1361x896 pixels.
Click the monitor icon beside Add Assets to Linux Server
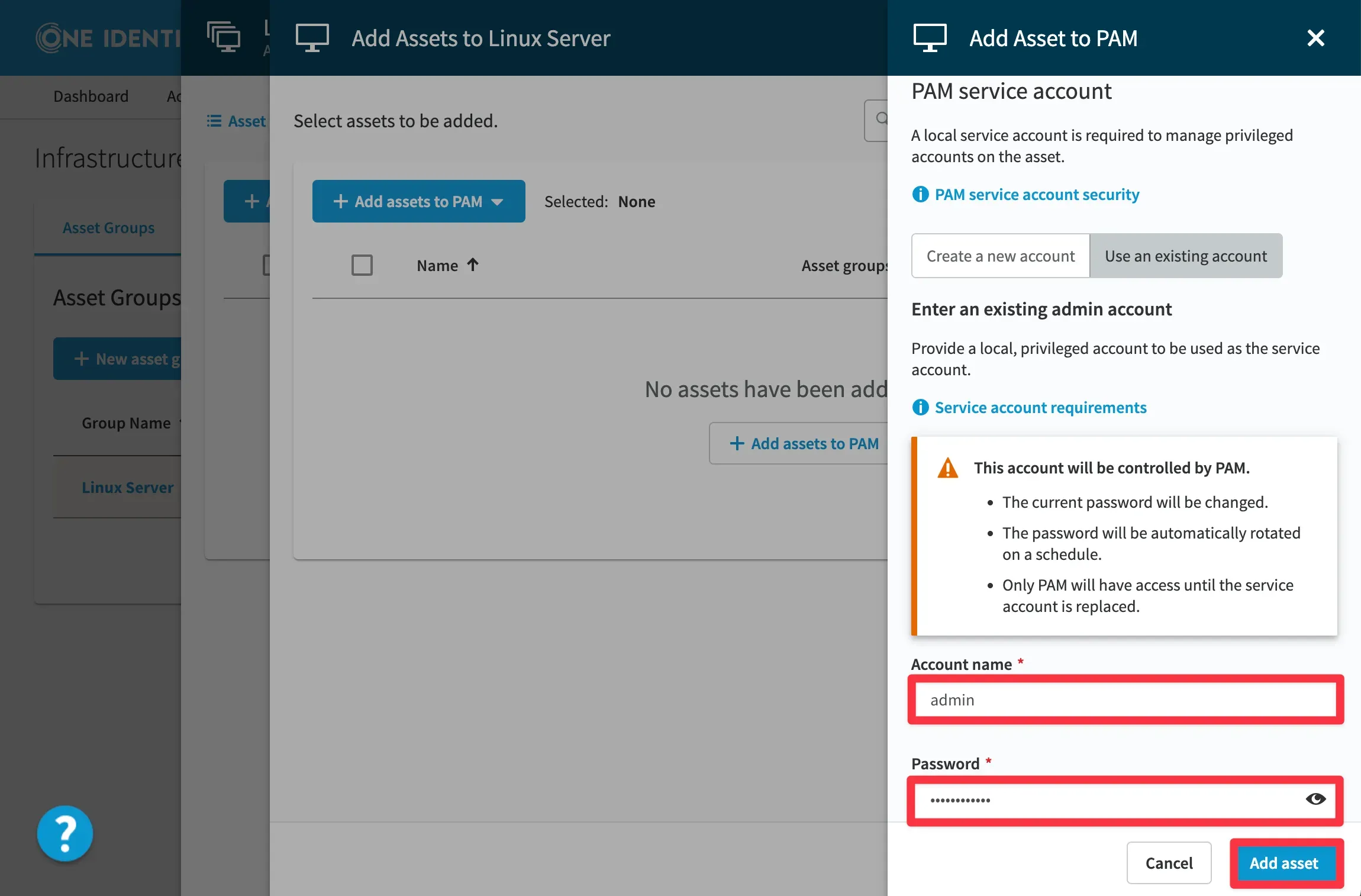[x=312, y=38]
